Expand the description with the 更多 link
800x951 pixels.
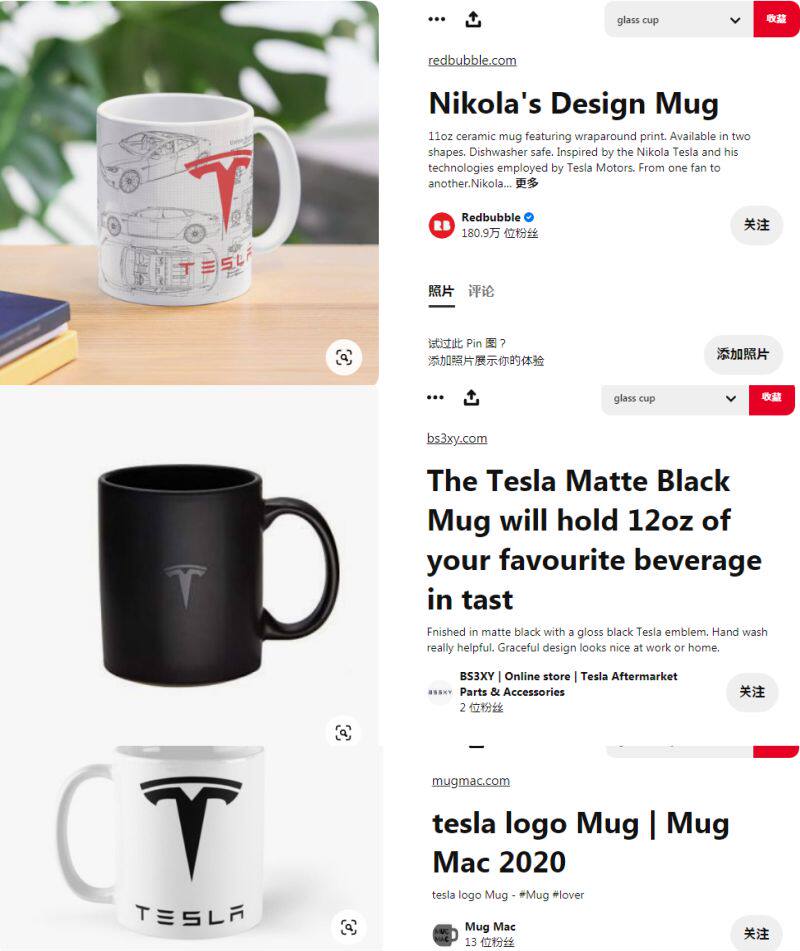pyautogui.click(x=527, y=183)
